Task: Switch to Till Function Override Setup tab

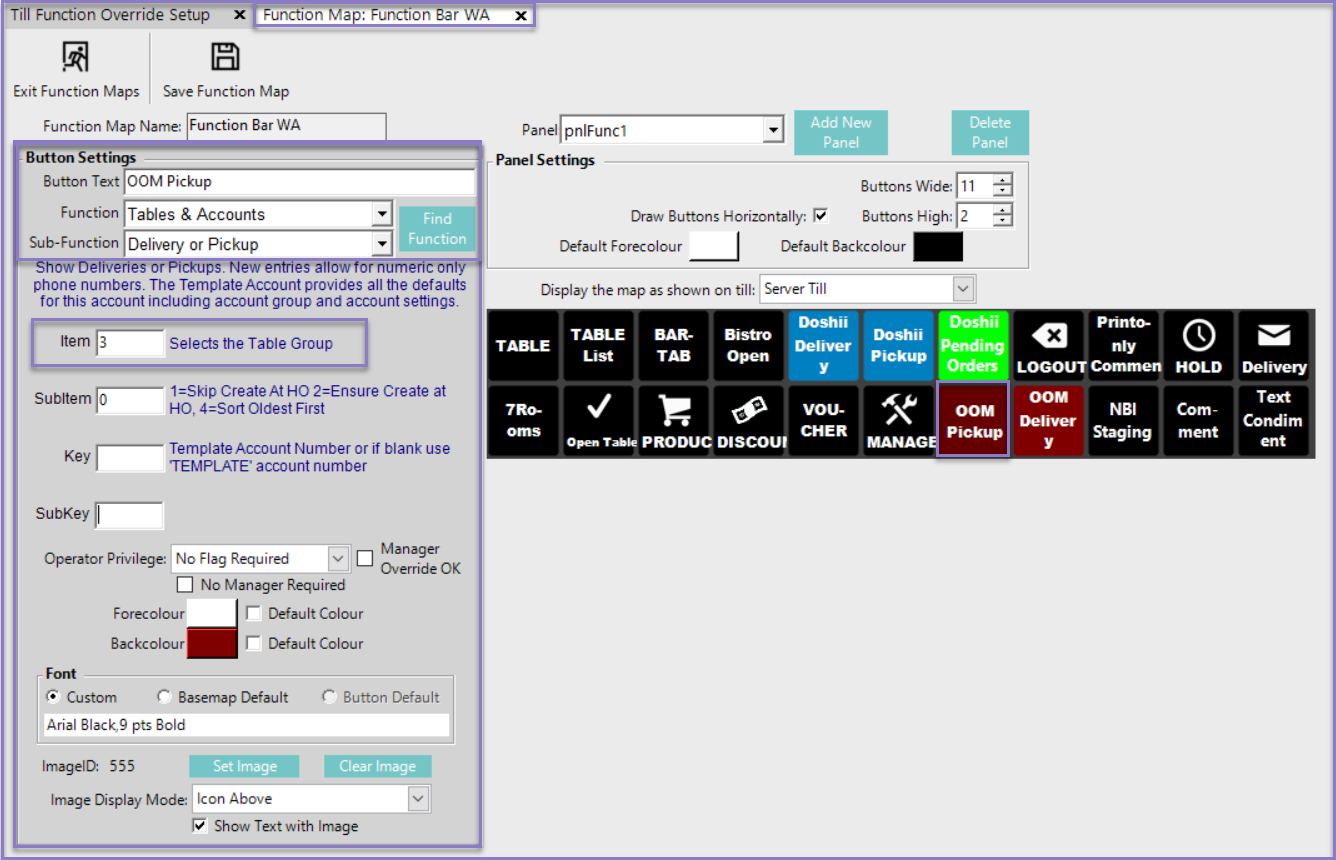Action: click(x=110, y=15)
